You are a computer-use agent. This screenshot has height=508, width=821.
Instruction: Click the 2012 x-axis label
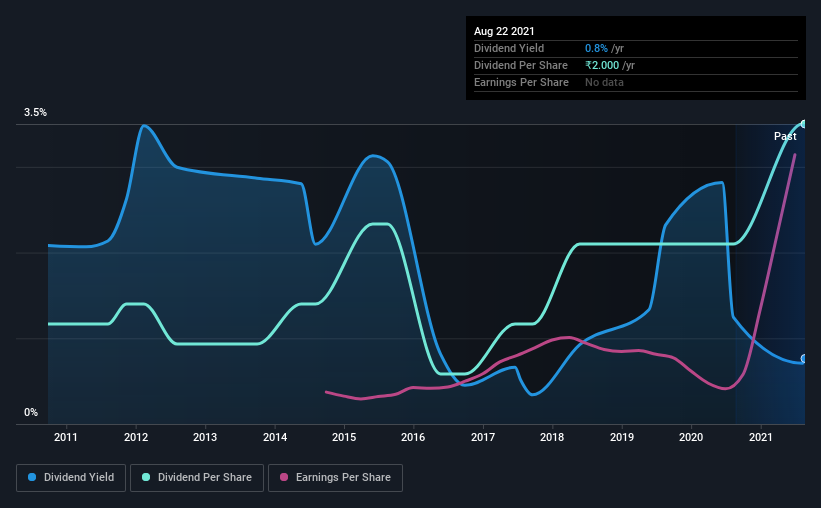pos(136,437)
